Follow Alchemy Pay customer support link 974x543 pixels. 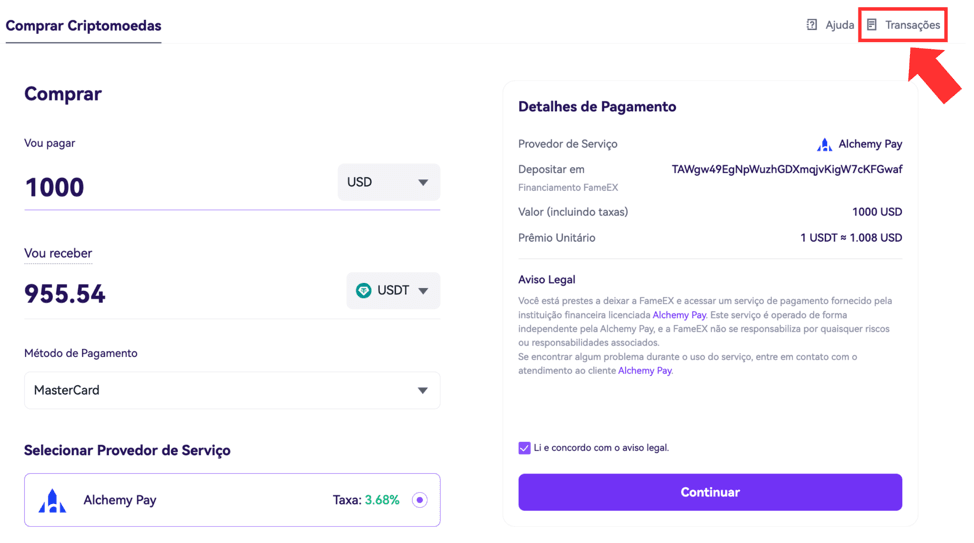pos(645,371)
